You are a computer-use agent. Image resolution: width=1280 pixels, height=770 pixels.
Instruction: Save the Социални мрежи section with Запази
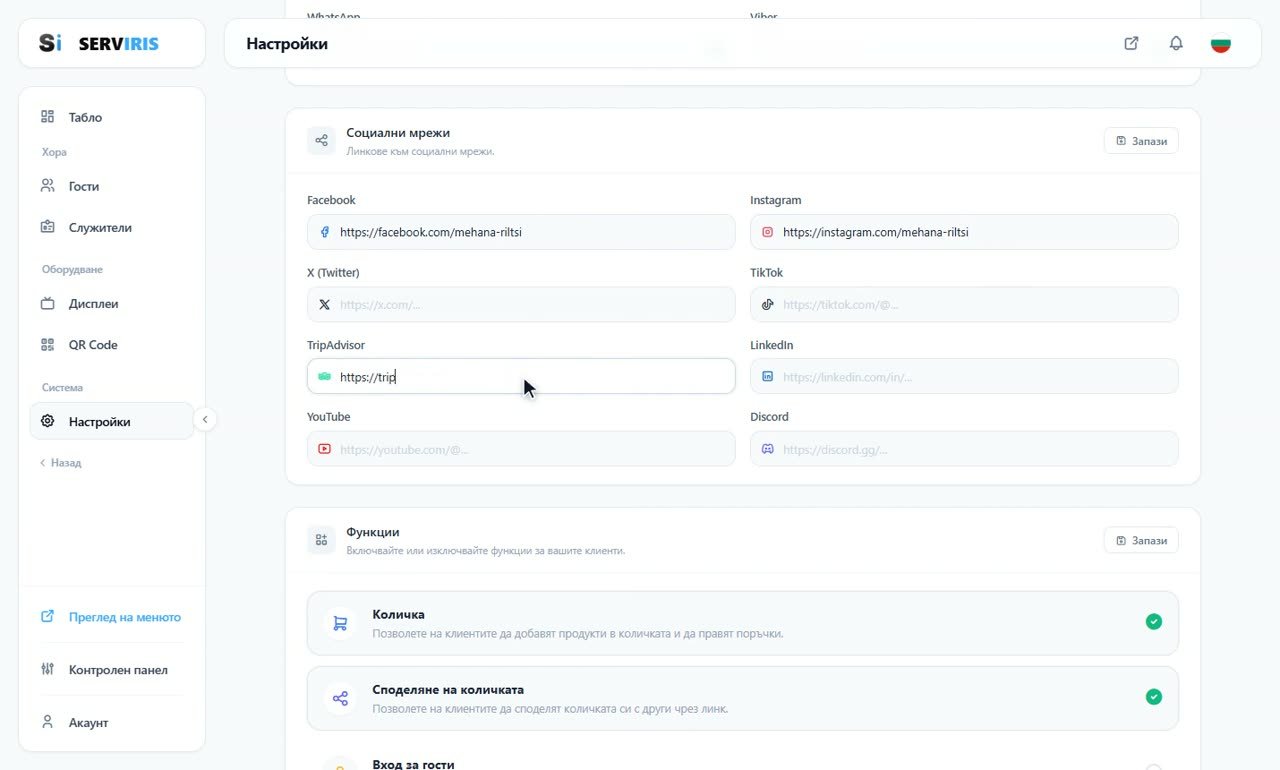click(x=1141, y=141)
